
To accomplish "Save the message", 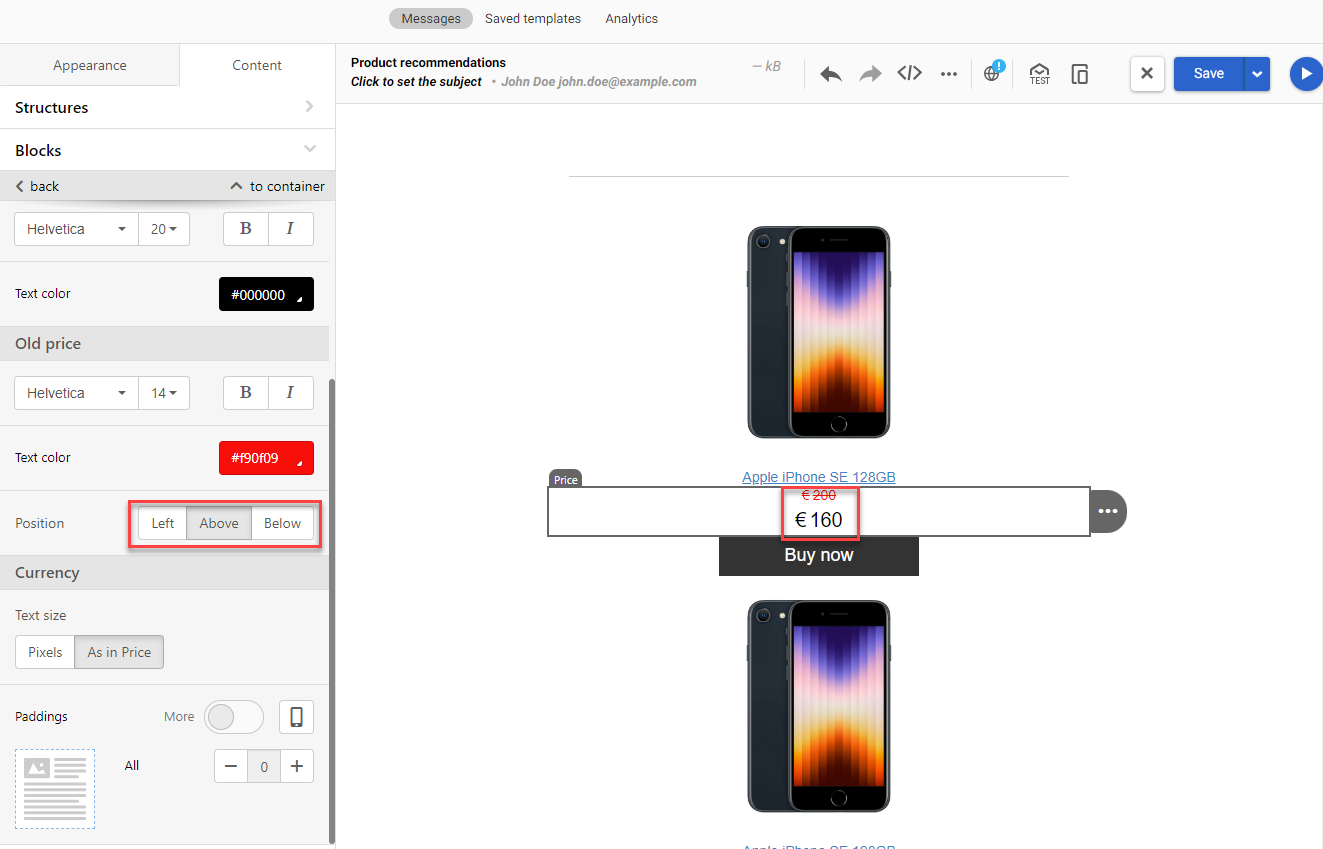I will coord(1208,73).
